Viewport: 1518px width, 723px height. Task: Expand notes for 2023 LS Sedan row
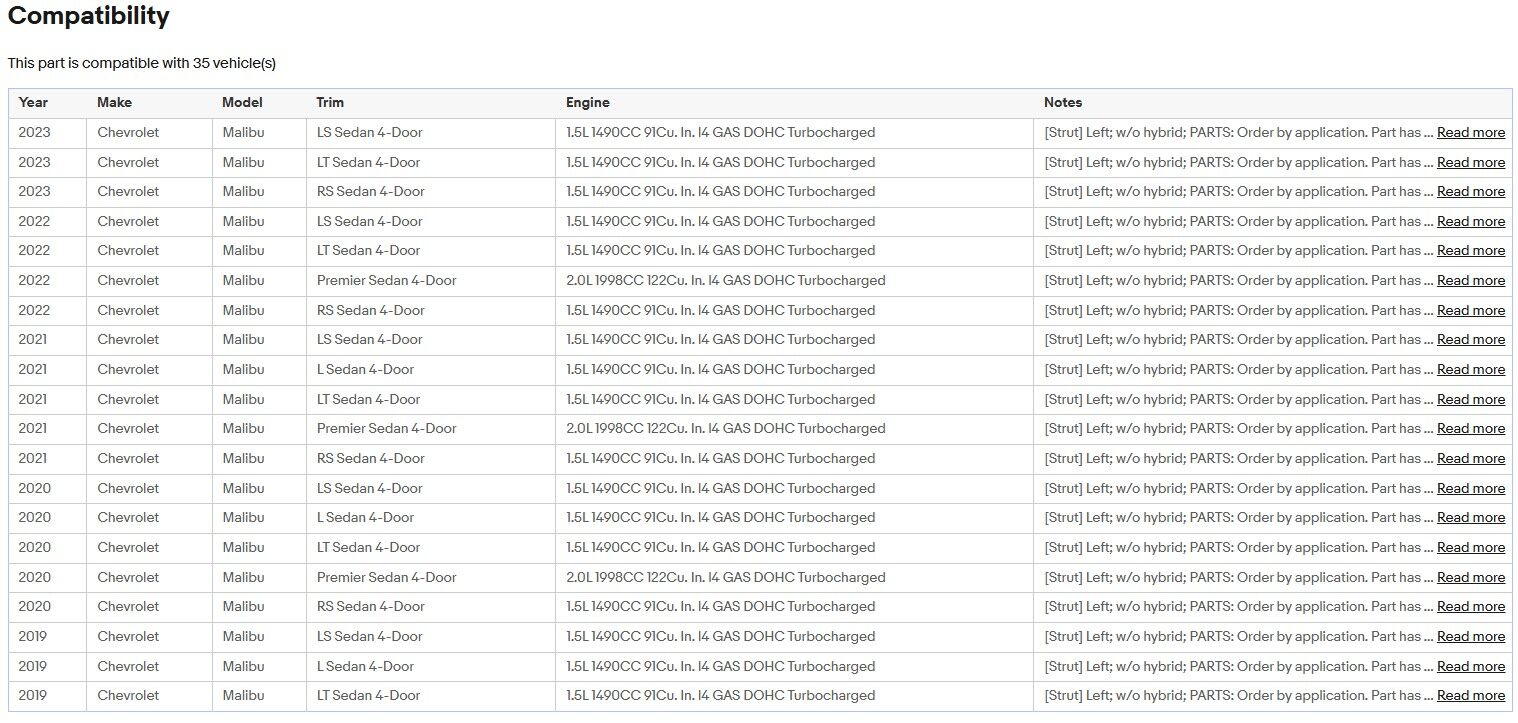(x=1470, y=133)
